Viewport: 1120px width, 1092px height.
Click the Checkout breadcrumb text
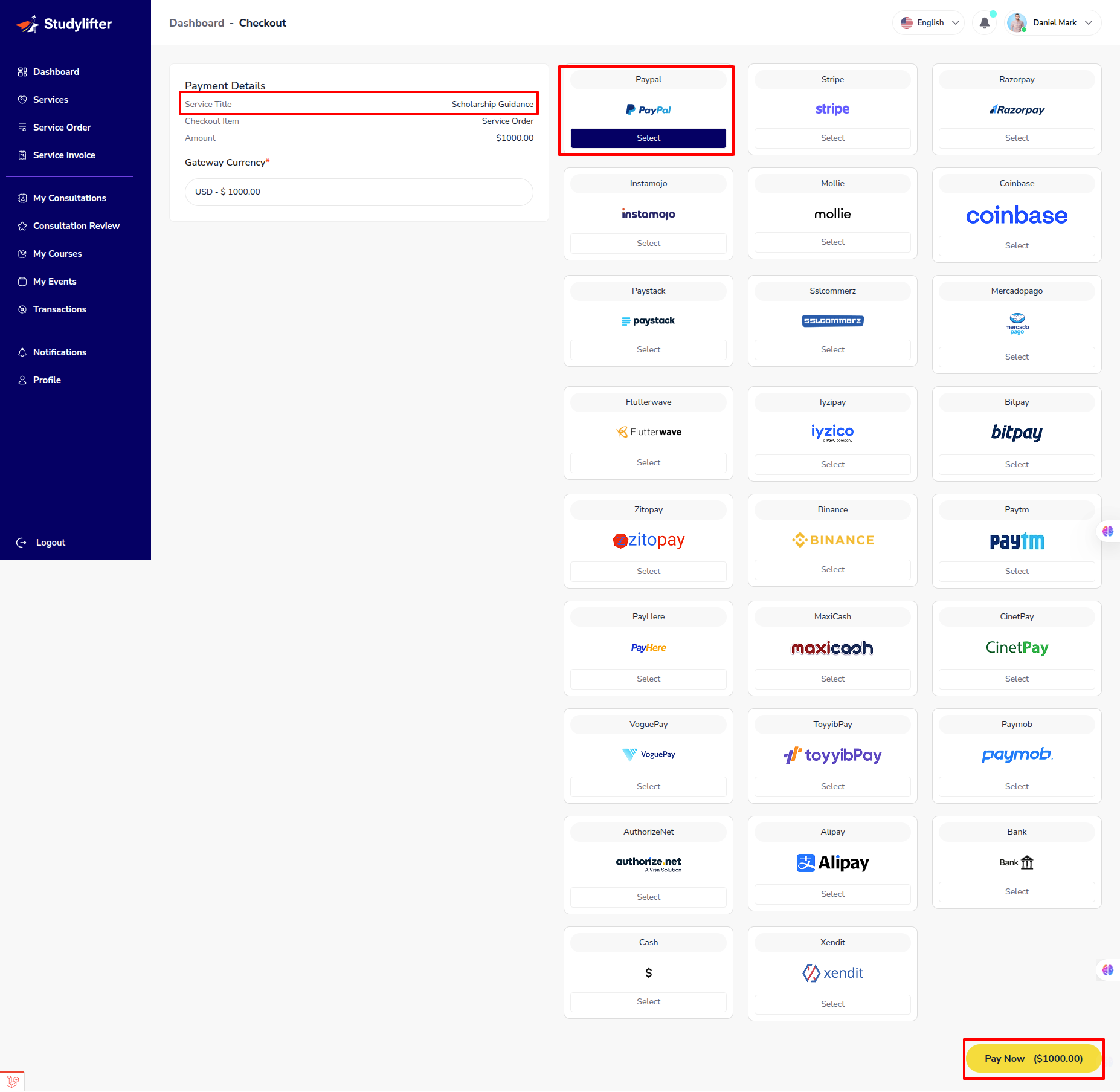262,23
